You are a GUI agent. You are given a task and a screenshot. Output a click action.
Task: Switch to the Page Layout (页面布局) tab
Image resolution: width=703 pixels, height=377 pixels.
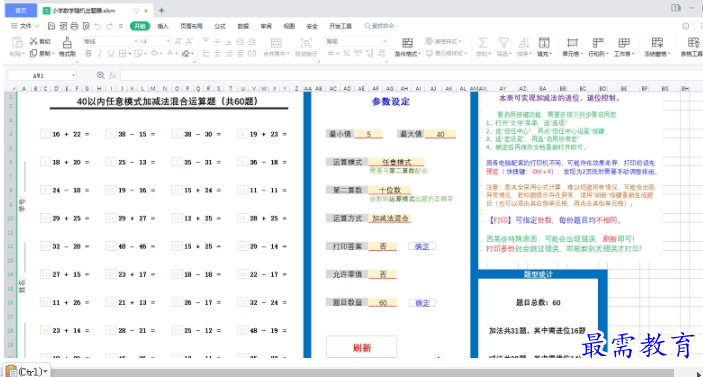click(x=191, y=26)
